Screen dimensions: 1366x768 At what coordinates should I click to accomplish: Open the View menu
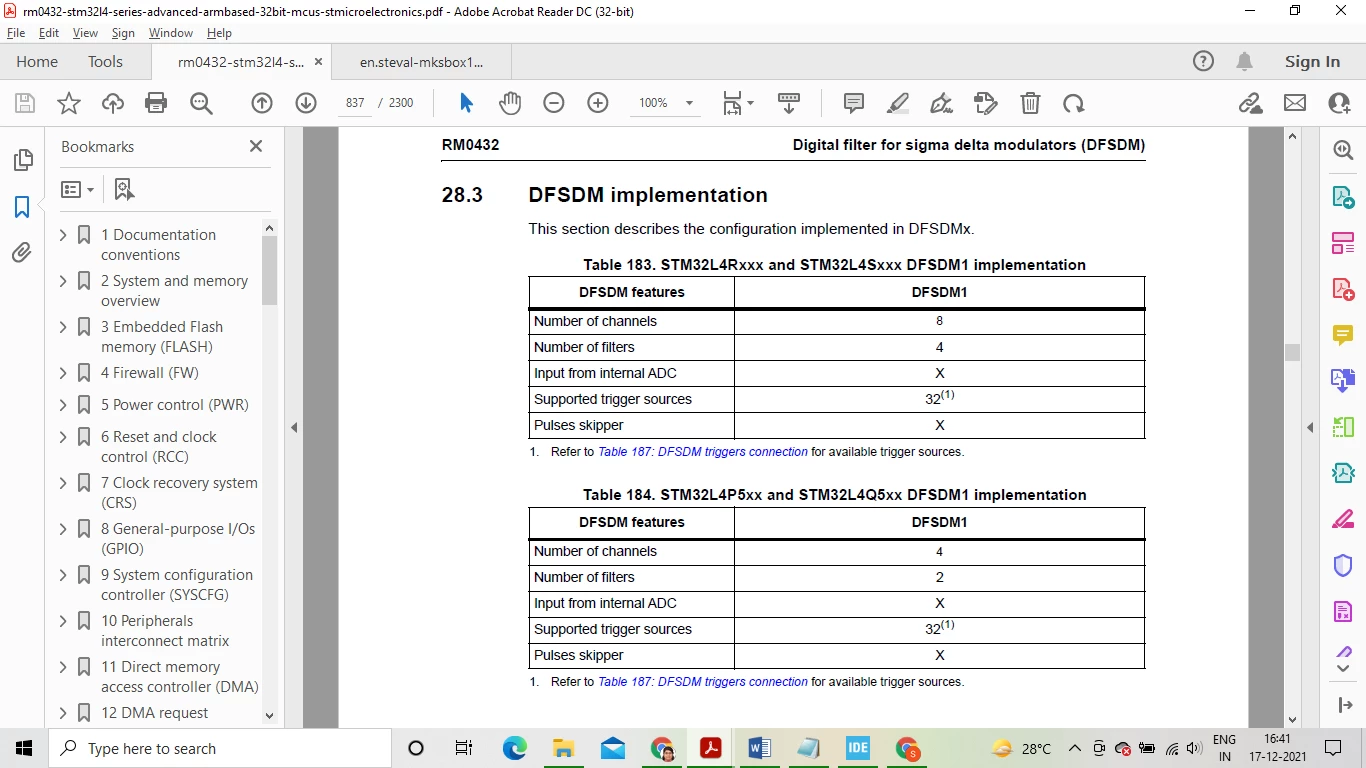click(x=85, y=33)
